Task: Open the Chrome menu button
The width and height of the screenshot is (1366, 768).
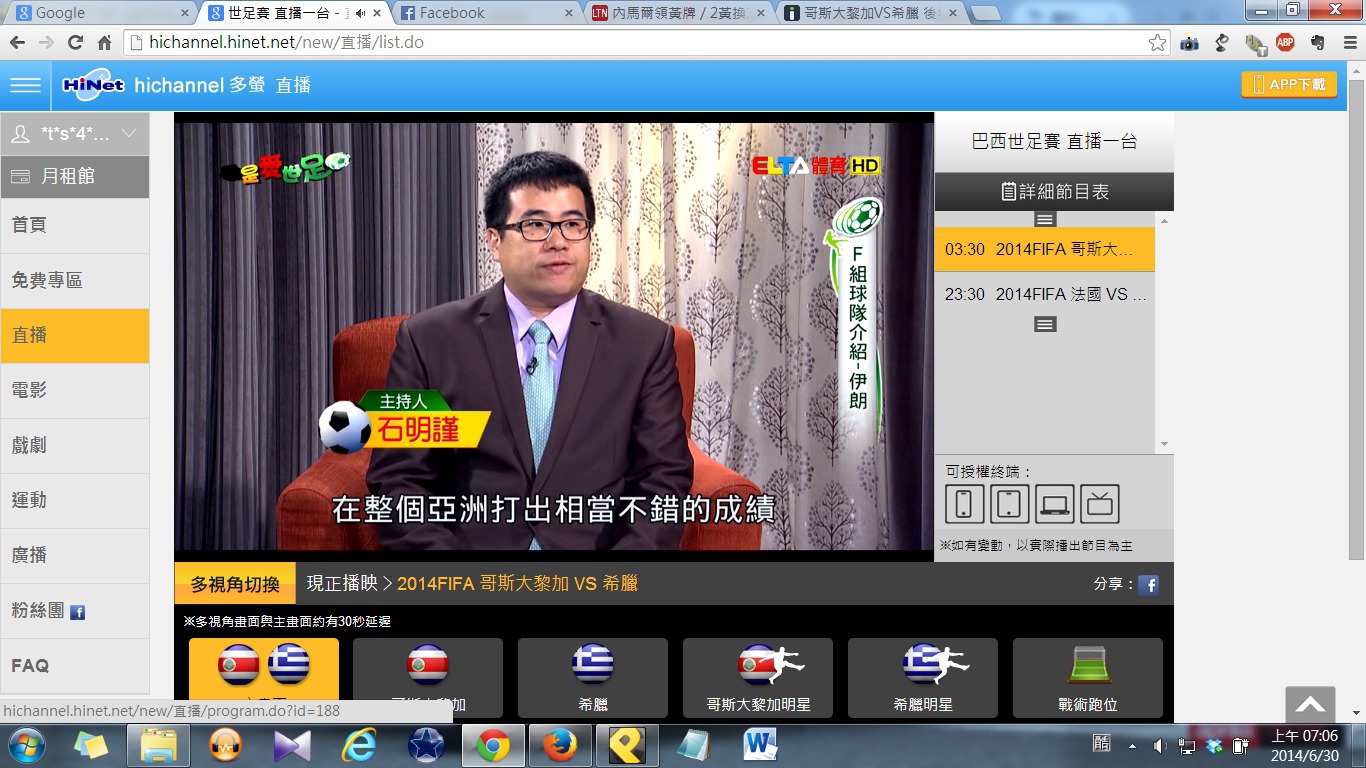Action: click(1348, 43)
